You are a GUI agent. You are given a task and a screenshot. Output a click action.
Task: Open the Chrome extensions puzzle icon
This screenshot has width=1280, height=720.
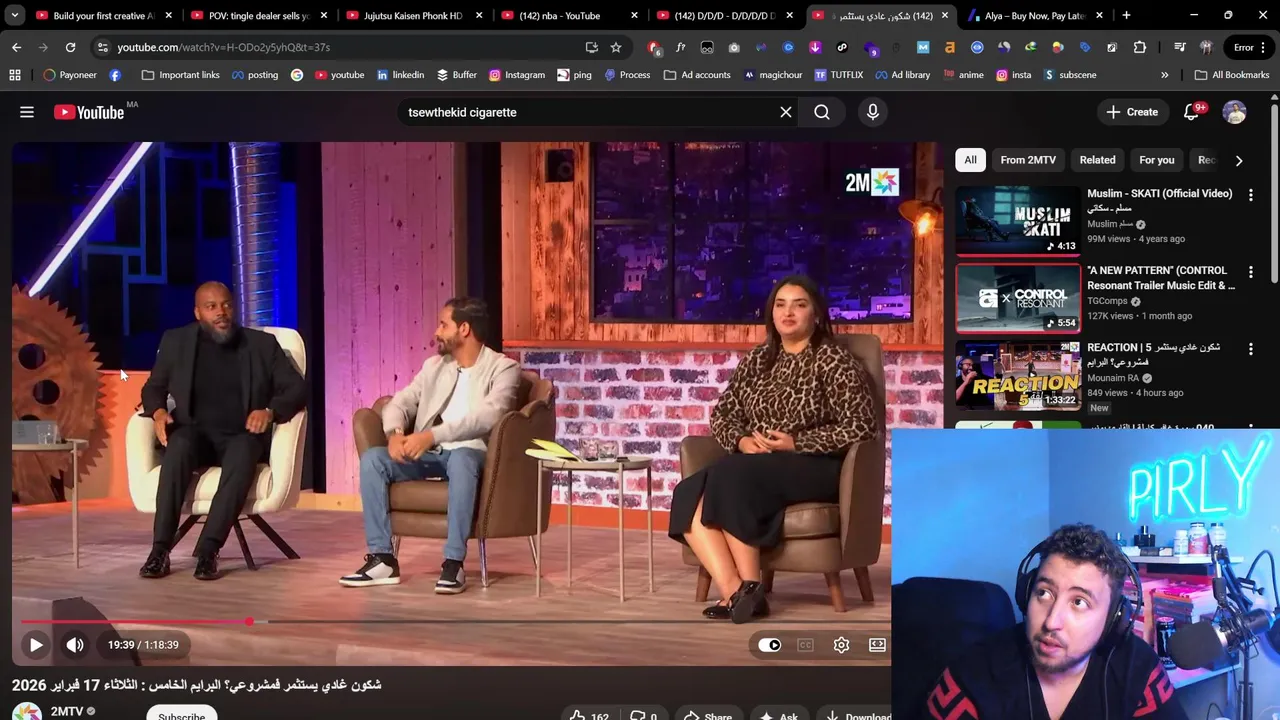click(x=1140, y=47)
